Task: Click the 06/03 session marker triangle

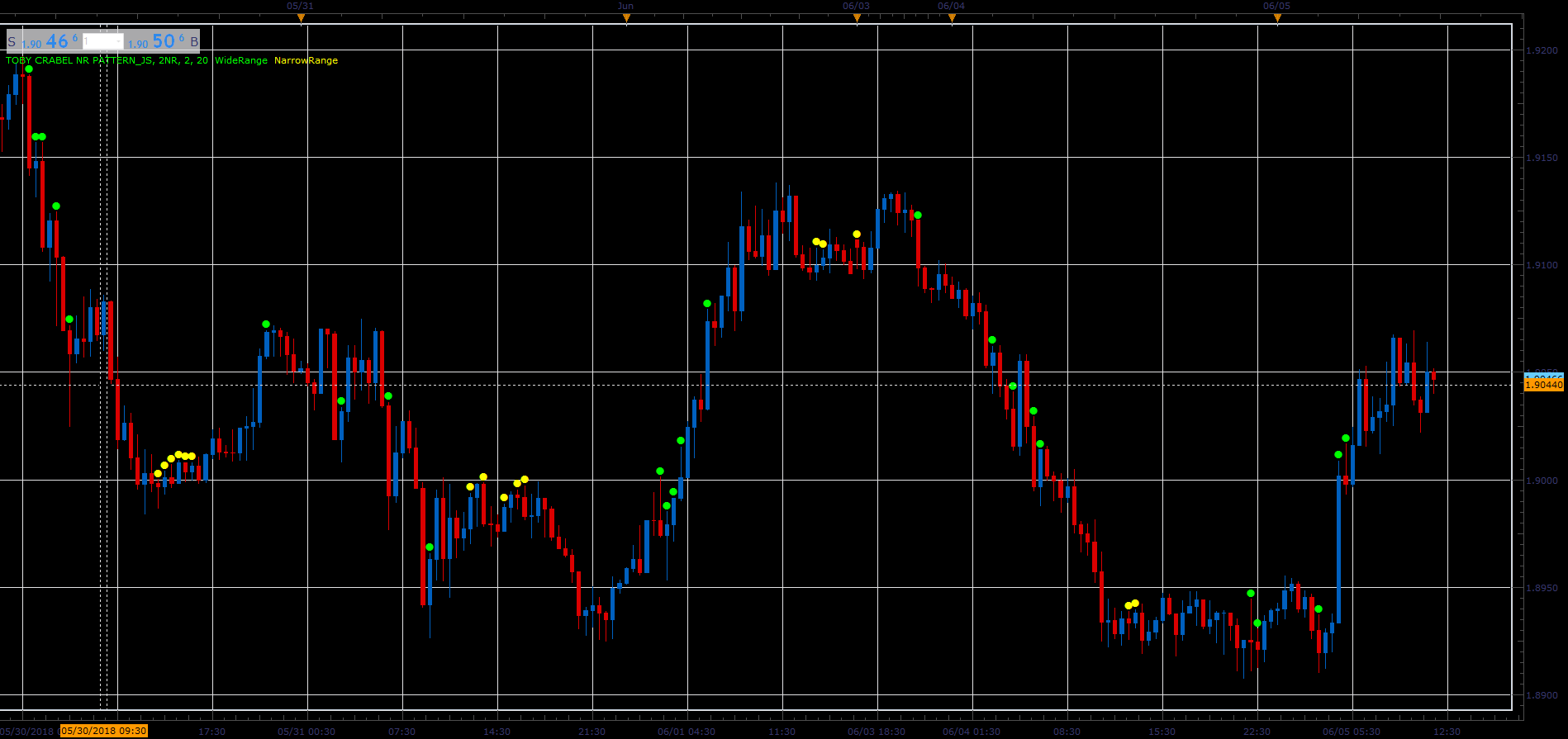Action: 857,17
